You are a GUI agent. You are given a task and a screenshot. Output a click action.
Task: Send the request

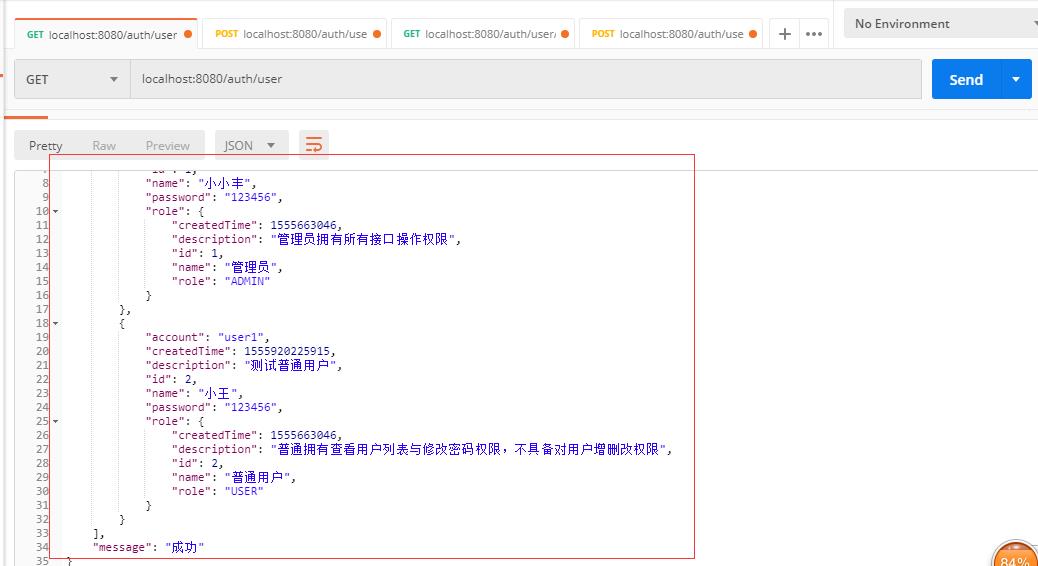click(x=966, y=79)
